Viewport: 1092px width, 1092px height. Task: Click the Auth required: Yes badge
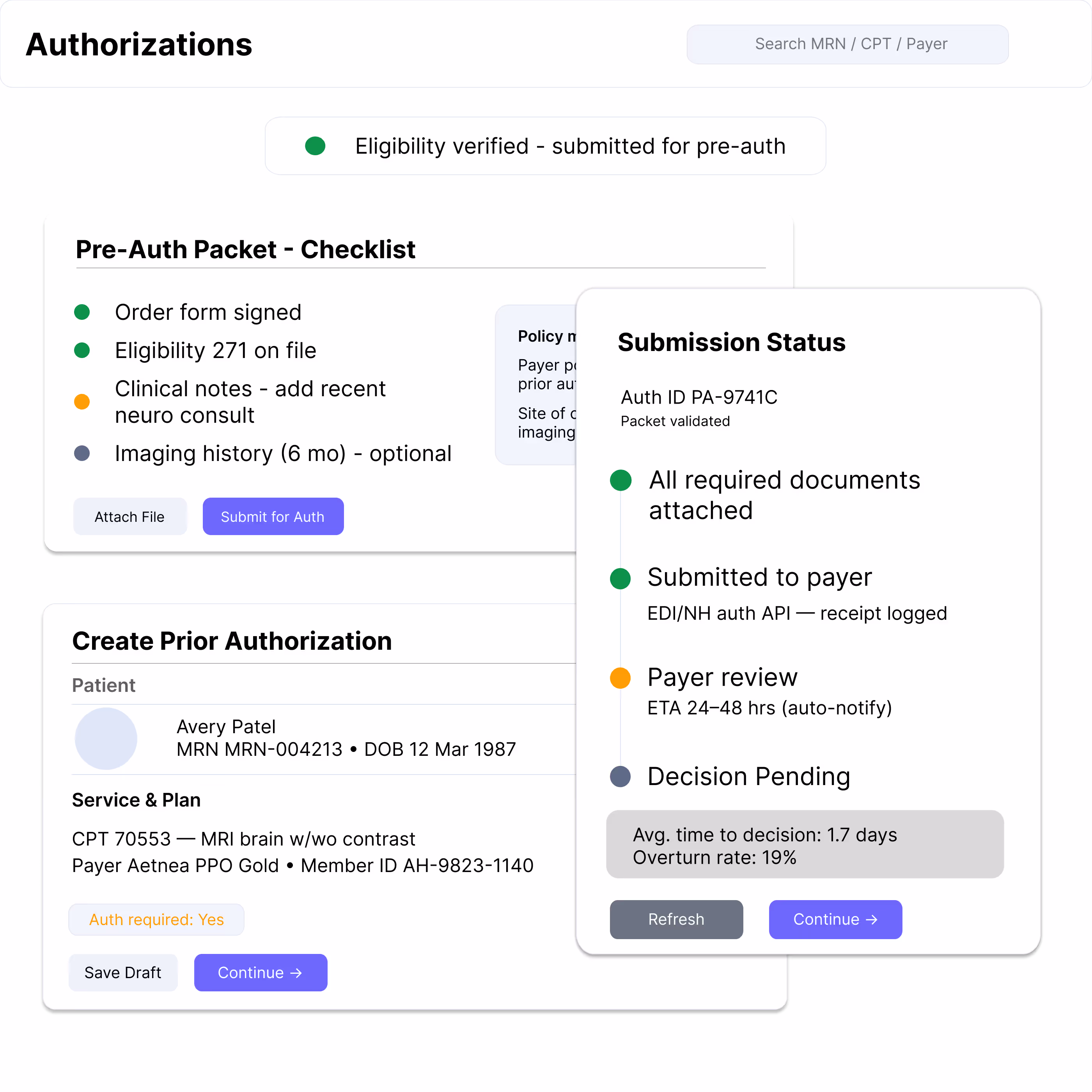tap(156, 920)
